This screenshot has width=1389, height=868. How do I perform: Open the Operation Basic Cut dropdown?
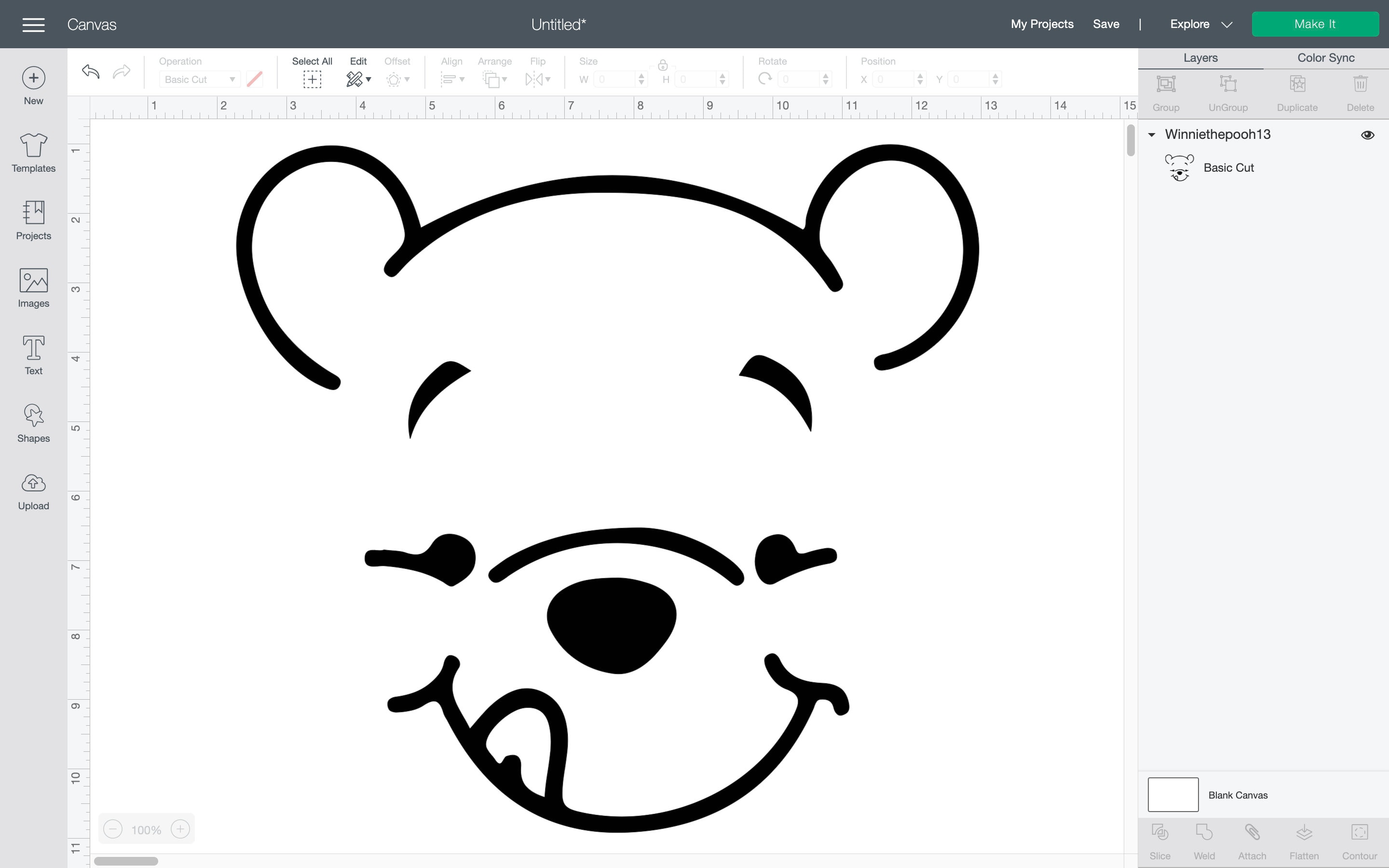coord(199,79)
